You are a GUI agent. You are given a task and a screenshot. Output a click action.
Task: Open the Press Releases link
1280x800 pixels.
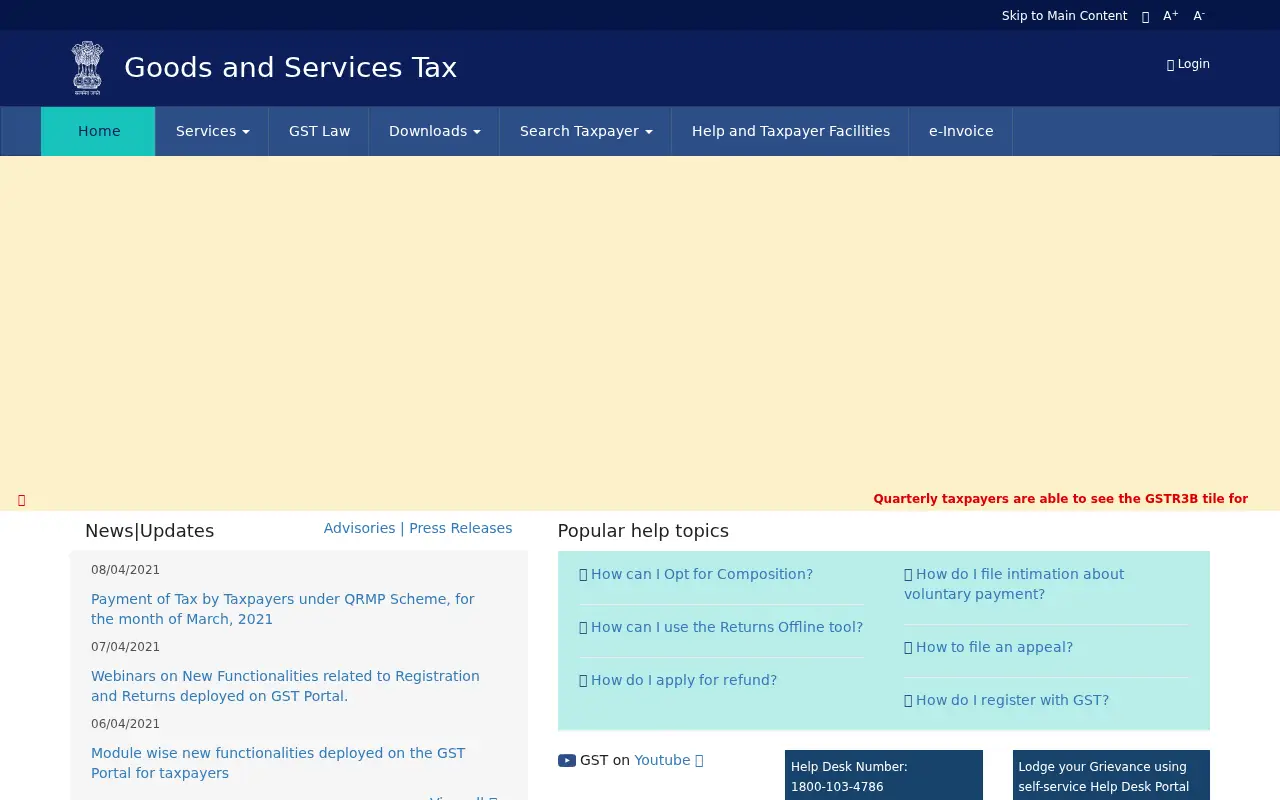coord(460,528)
